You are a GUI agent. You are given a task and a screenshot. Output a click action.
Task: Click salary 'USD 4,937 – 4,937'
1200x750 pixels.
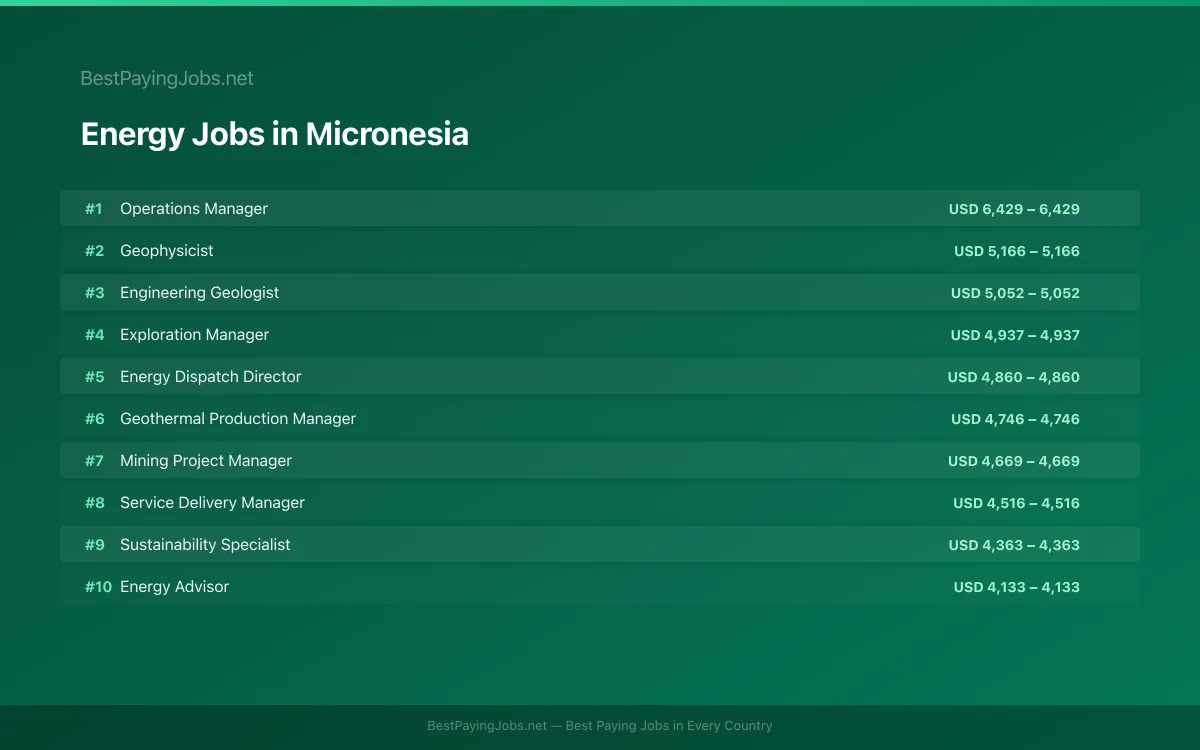[x=1015, y=335]
